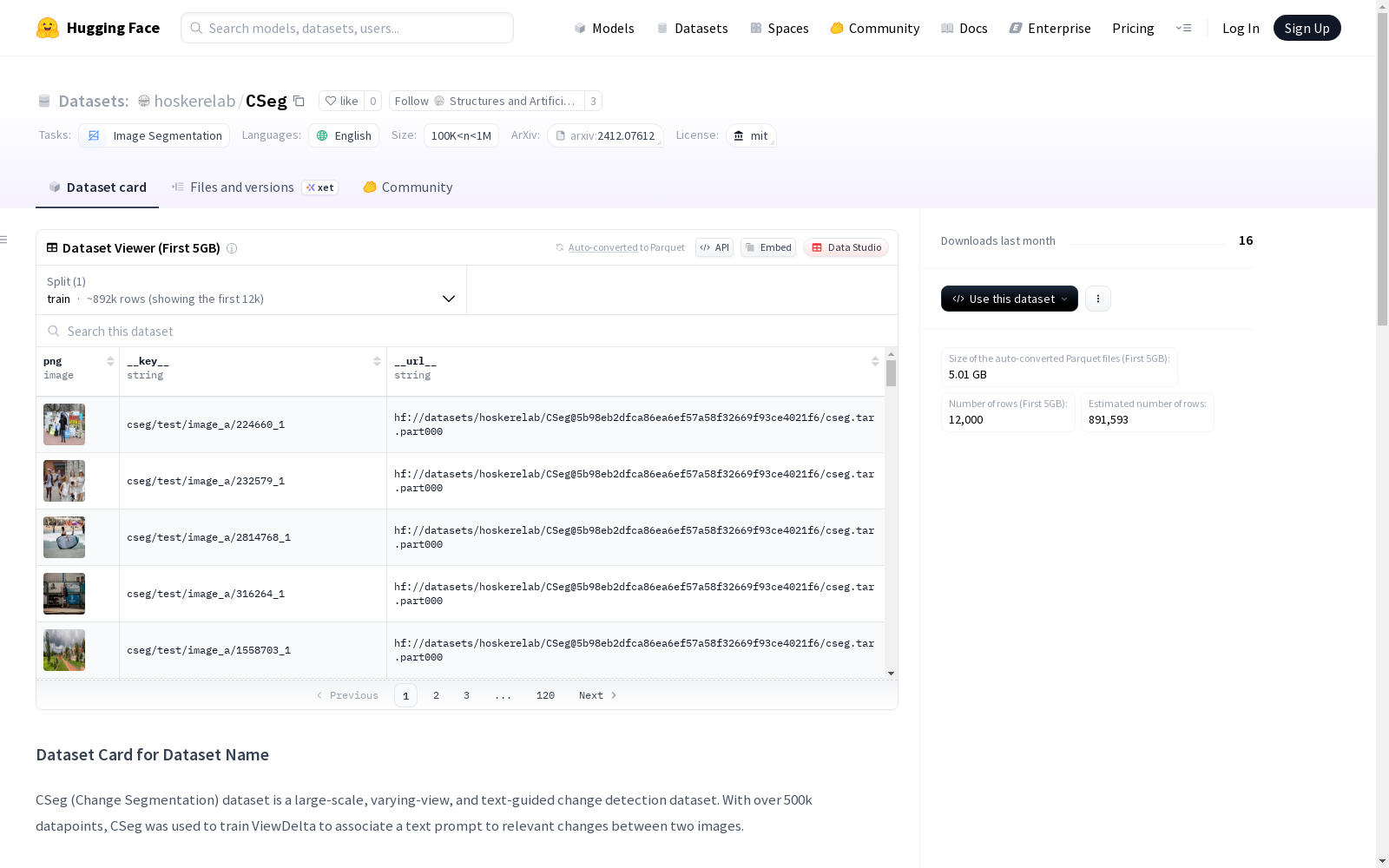The width and height of the screenshot is (1389, 868).
Task: Go to Spaces in top navigation
Action: [x=779, y=28]
